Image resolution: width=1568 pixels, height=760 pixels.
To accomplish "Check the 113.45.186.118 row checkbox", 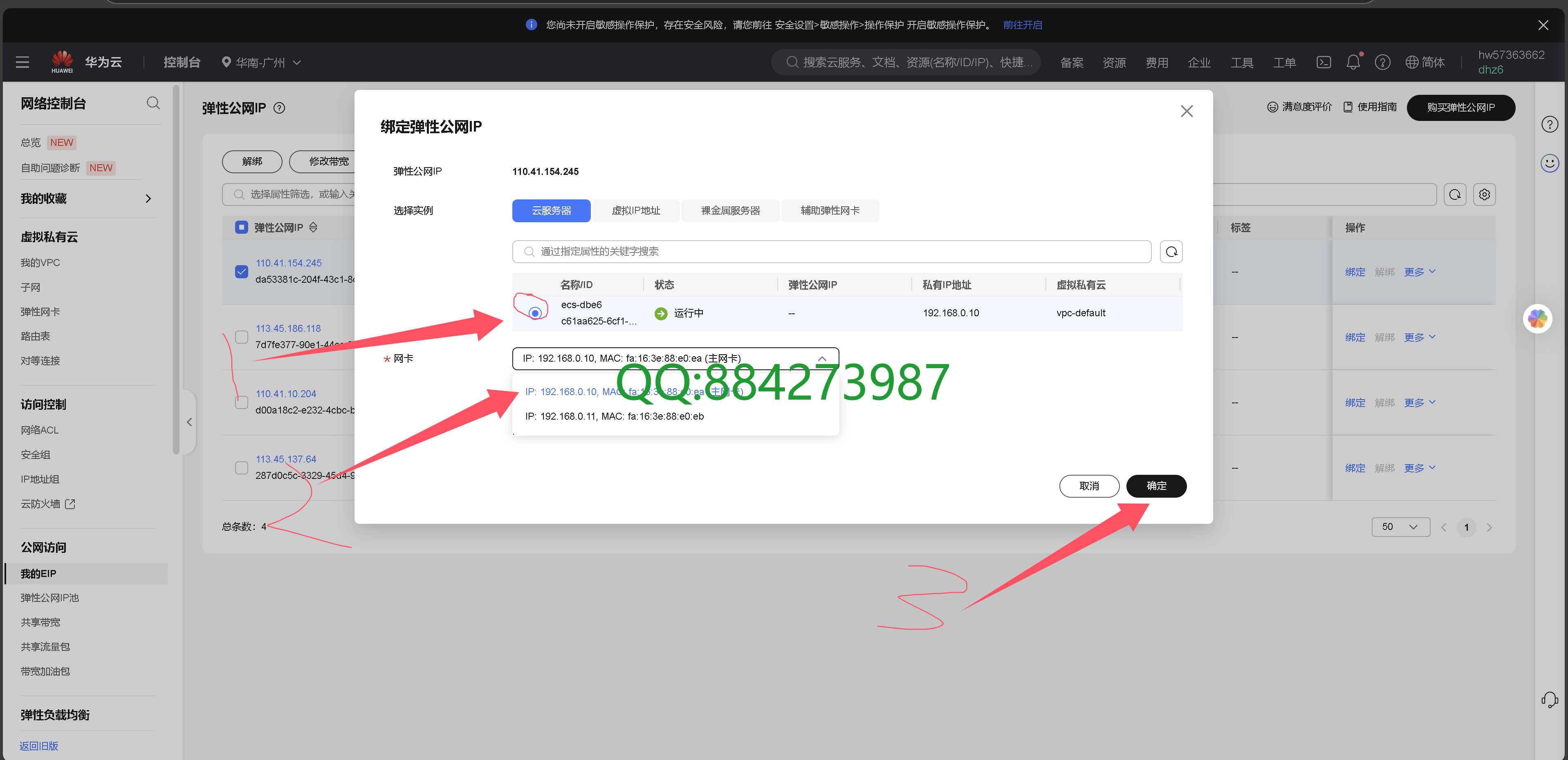I will tap(241, 337).
